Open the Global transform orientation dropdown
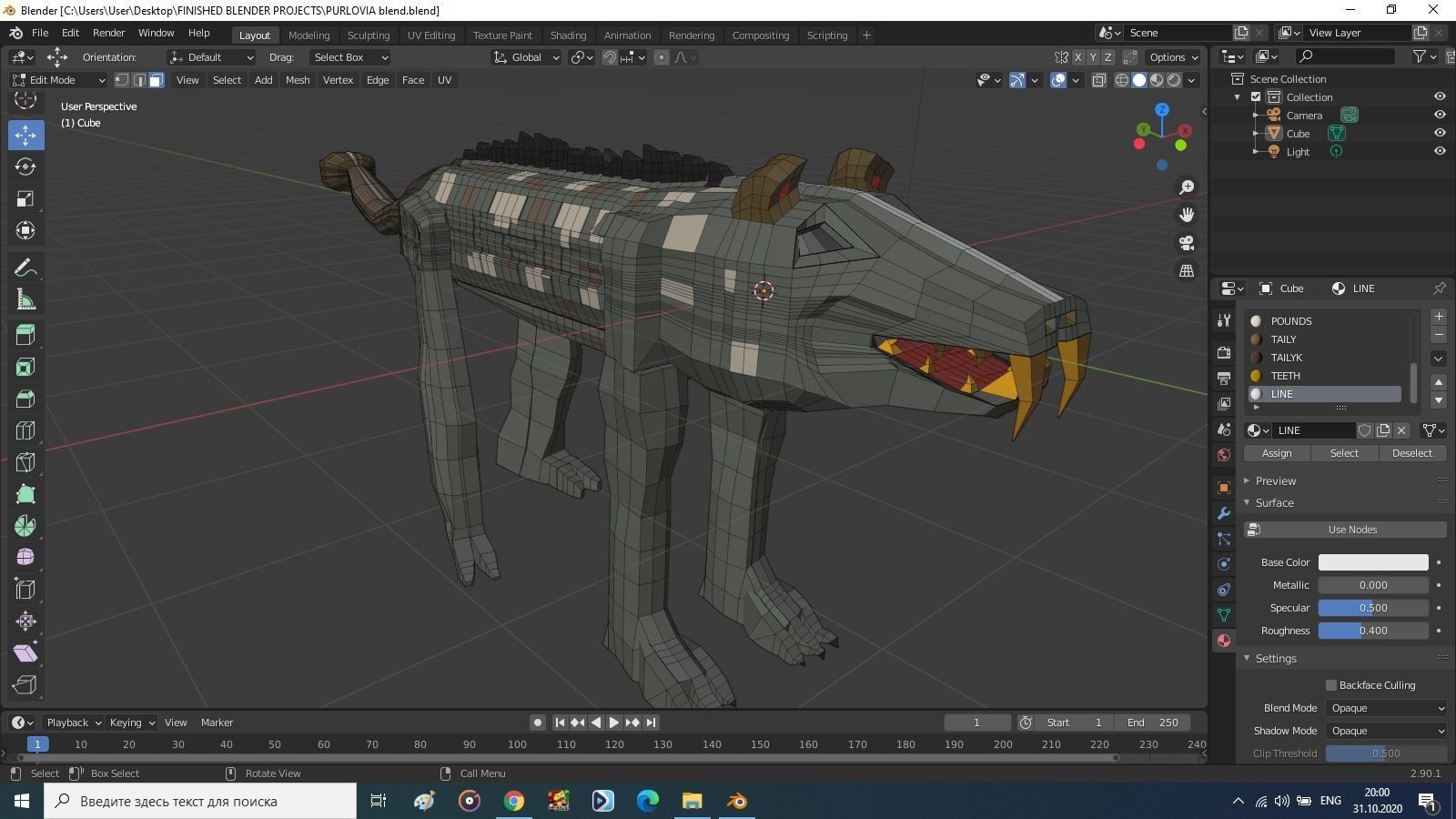The height and width of the screenshot is (819, 1456). click(x=527, y=57)
